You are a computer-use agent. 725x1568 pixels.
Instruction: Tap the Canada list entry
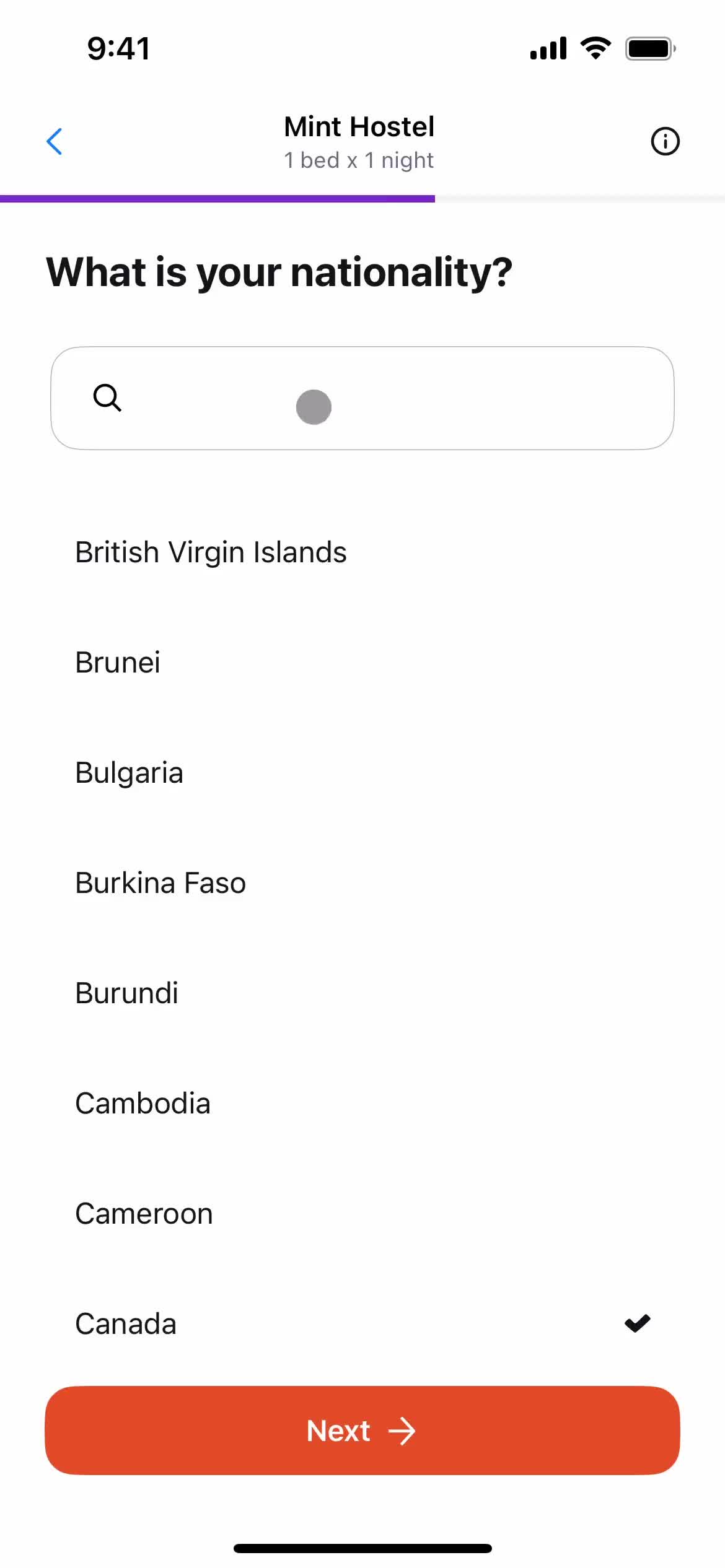tap(362, 1323)
